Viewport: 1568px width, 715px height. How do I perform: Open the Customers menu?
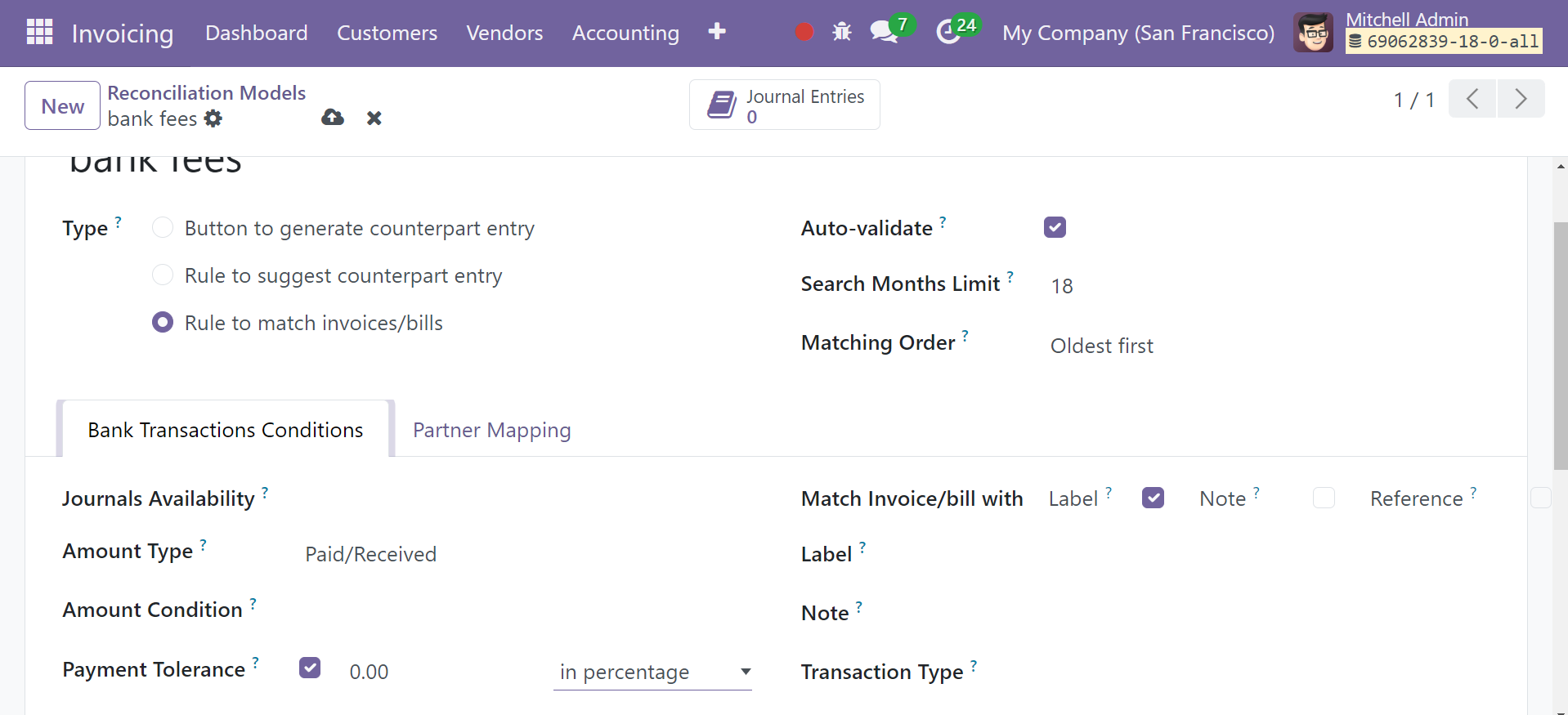point(388,33)
